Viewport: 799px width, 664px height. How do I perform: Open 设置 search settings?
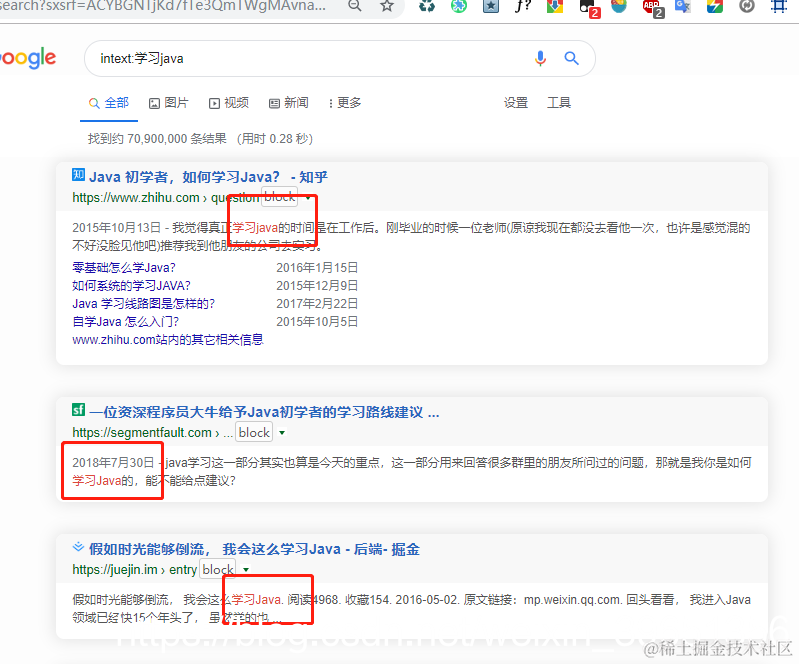tap(516, 103)
